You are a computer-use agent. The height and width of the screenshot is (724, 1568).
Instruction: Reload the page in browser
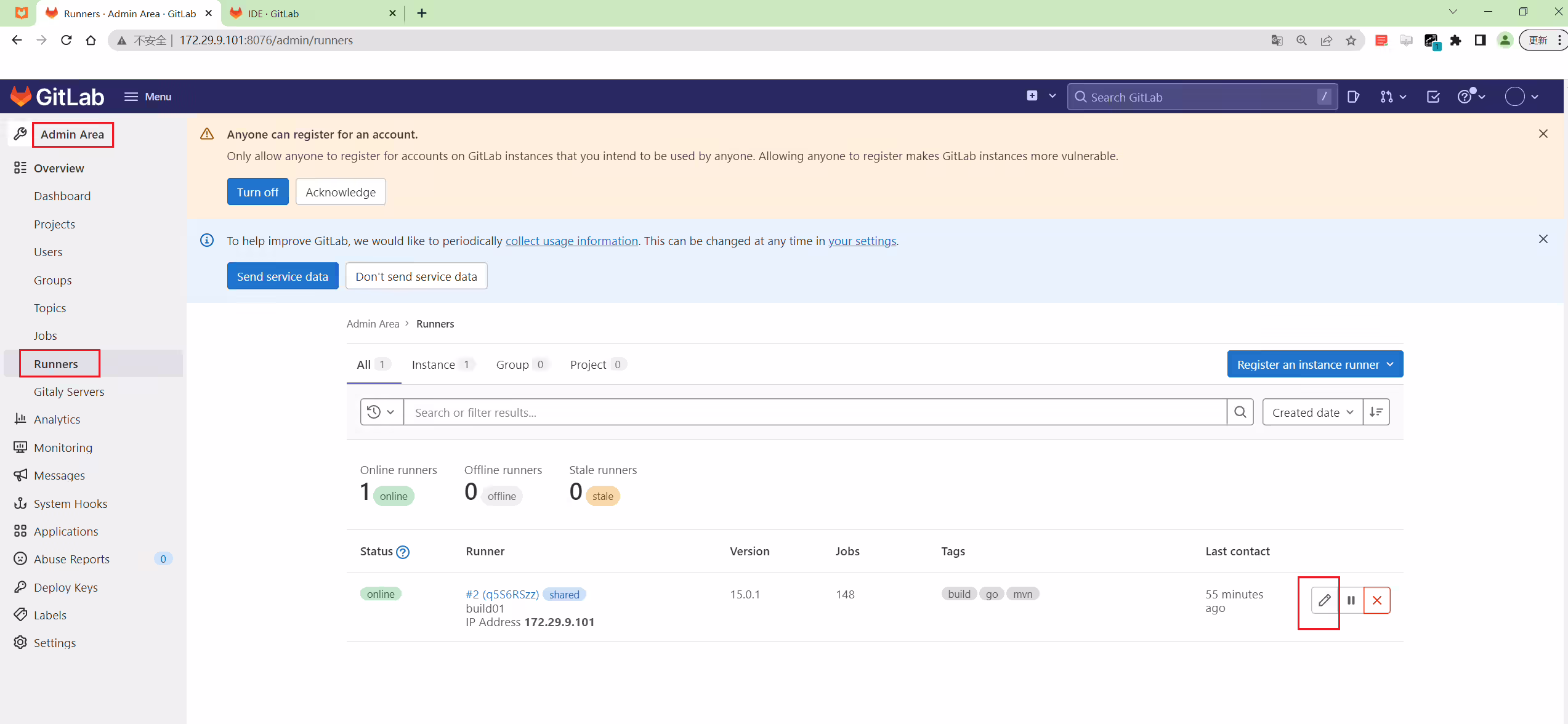click(66, 40)
